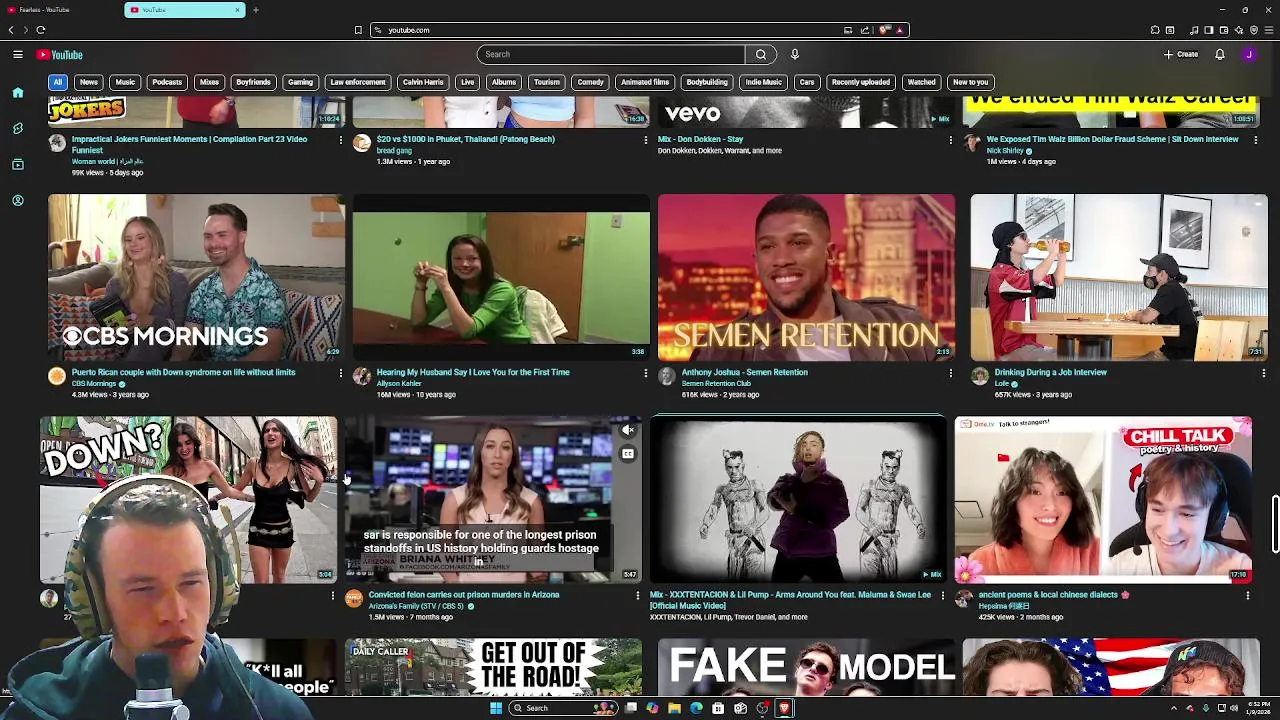Click the Brave browser taskbar icon
The height and width of the screenshot is (720, 1280).
click(x=784, y=708)
